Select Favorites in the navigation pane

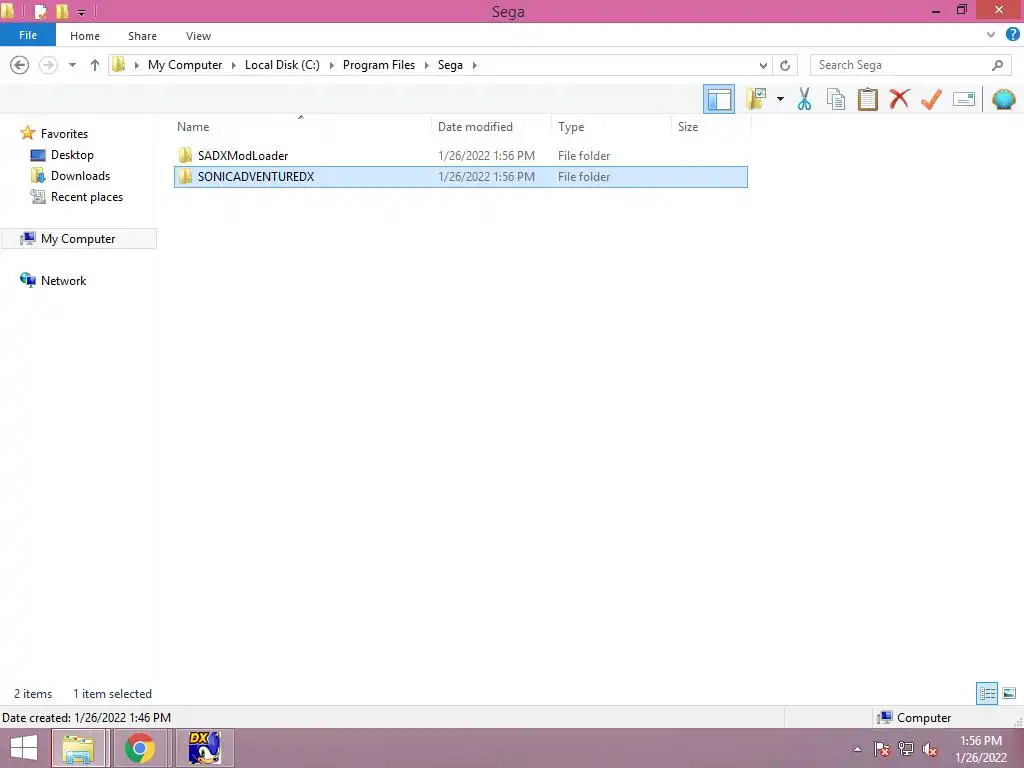click(x=64, y=134)
